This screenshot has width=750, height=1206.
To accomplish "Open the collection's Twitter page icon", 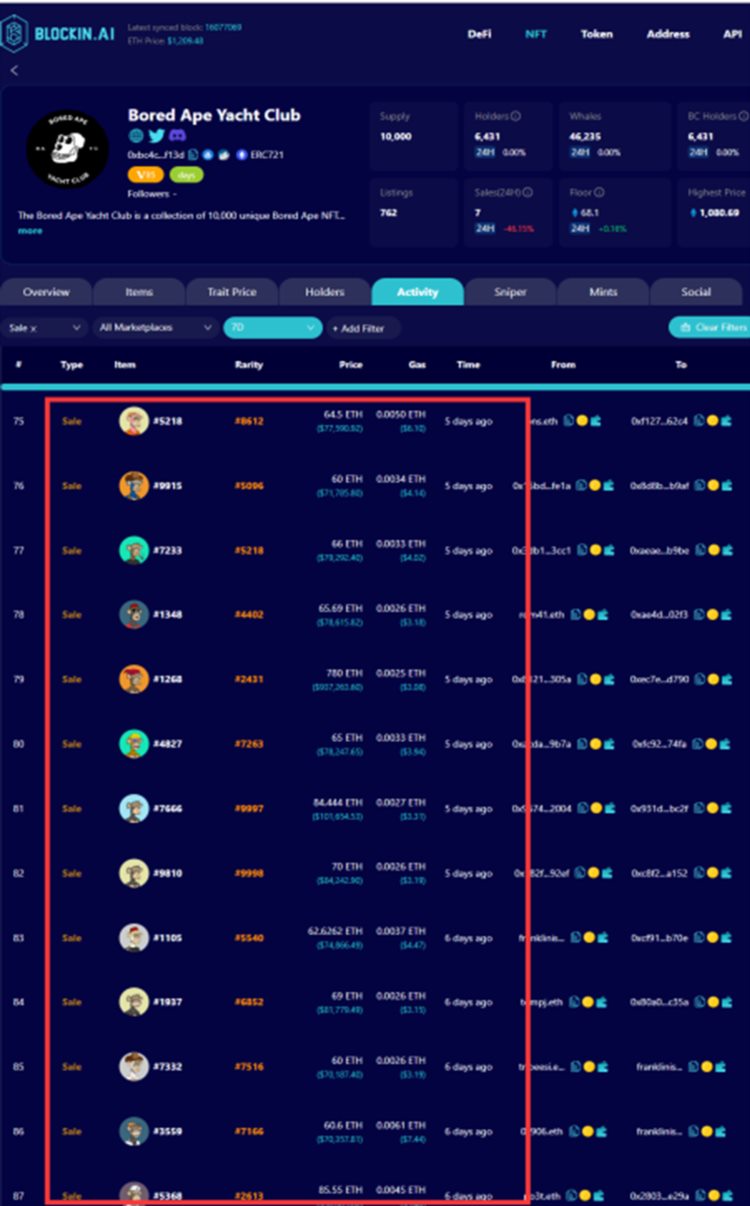I will (156, 136).
